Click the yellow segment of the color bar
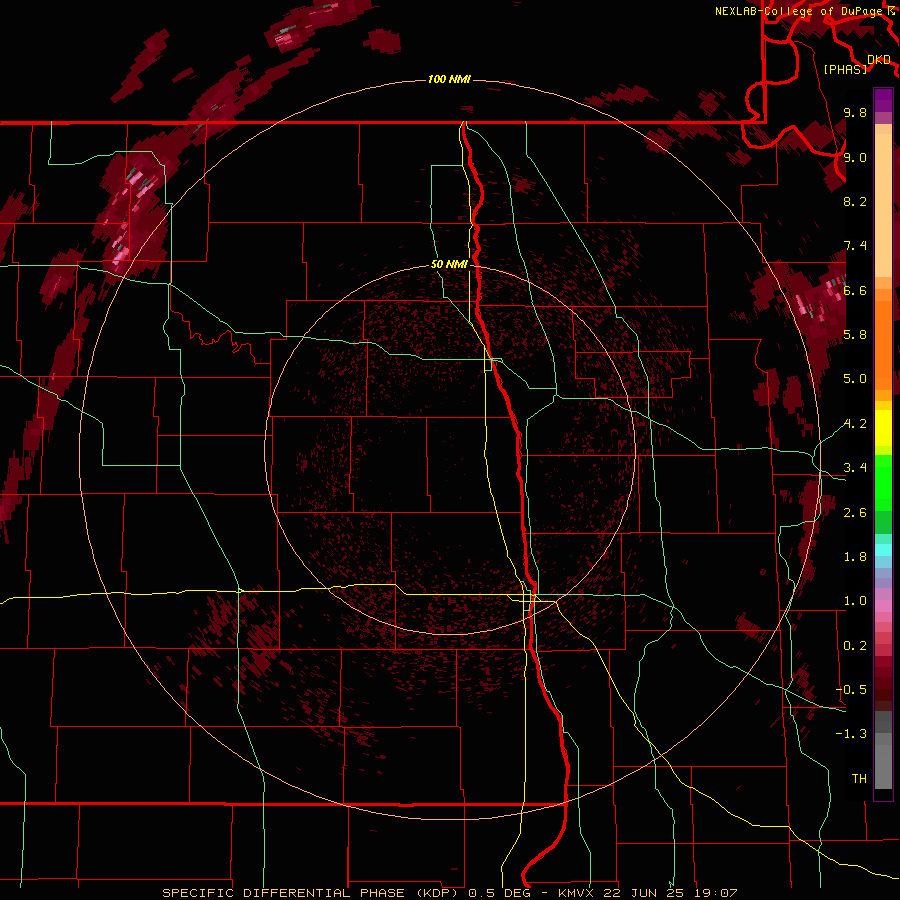Screen dimensions: 900x900 (883, 427)
